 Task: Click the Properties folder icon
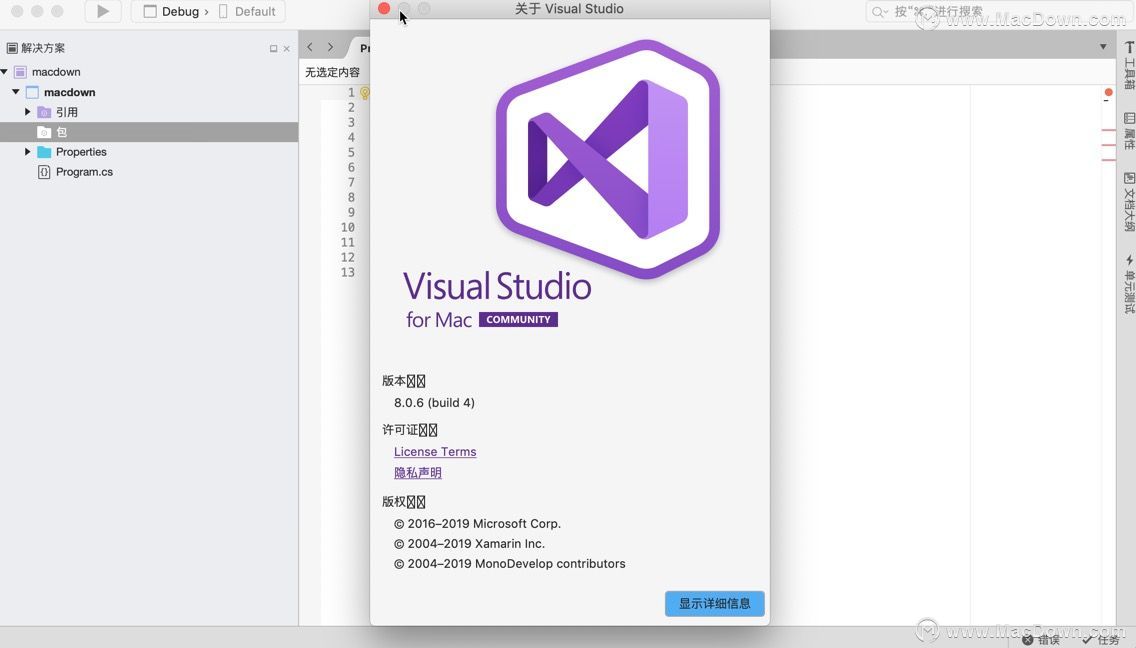click(x=44, y=152)
